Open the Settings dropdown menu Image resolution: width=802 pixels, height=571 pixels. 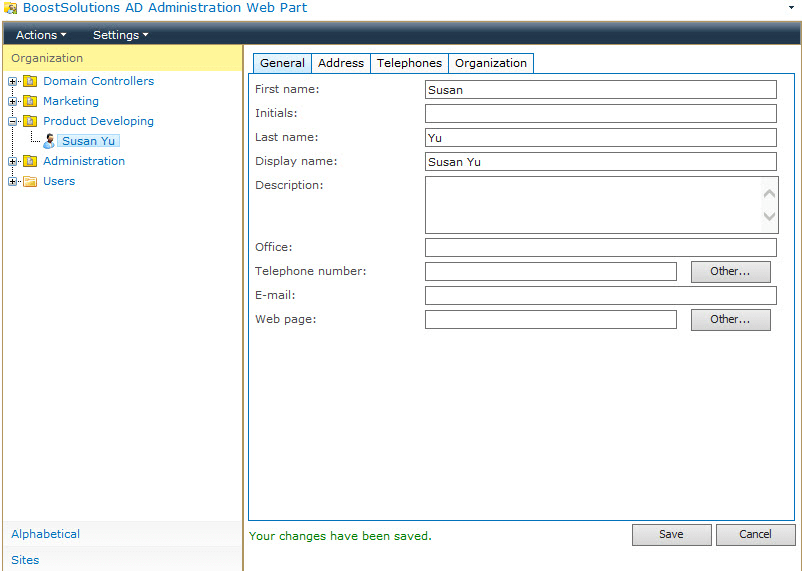pyautogui.click(x=120, y=35)
